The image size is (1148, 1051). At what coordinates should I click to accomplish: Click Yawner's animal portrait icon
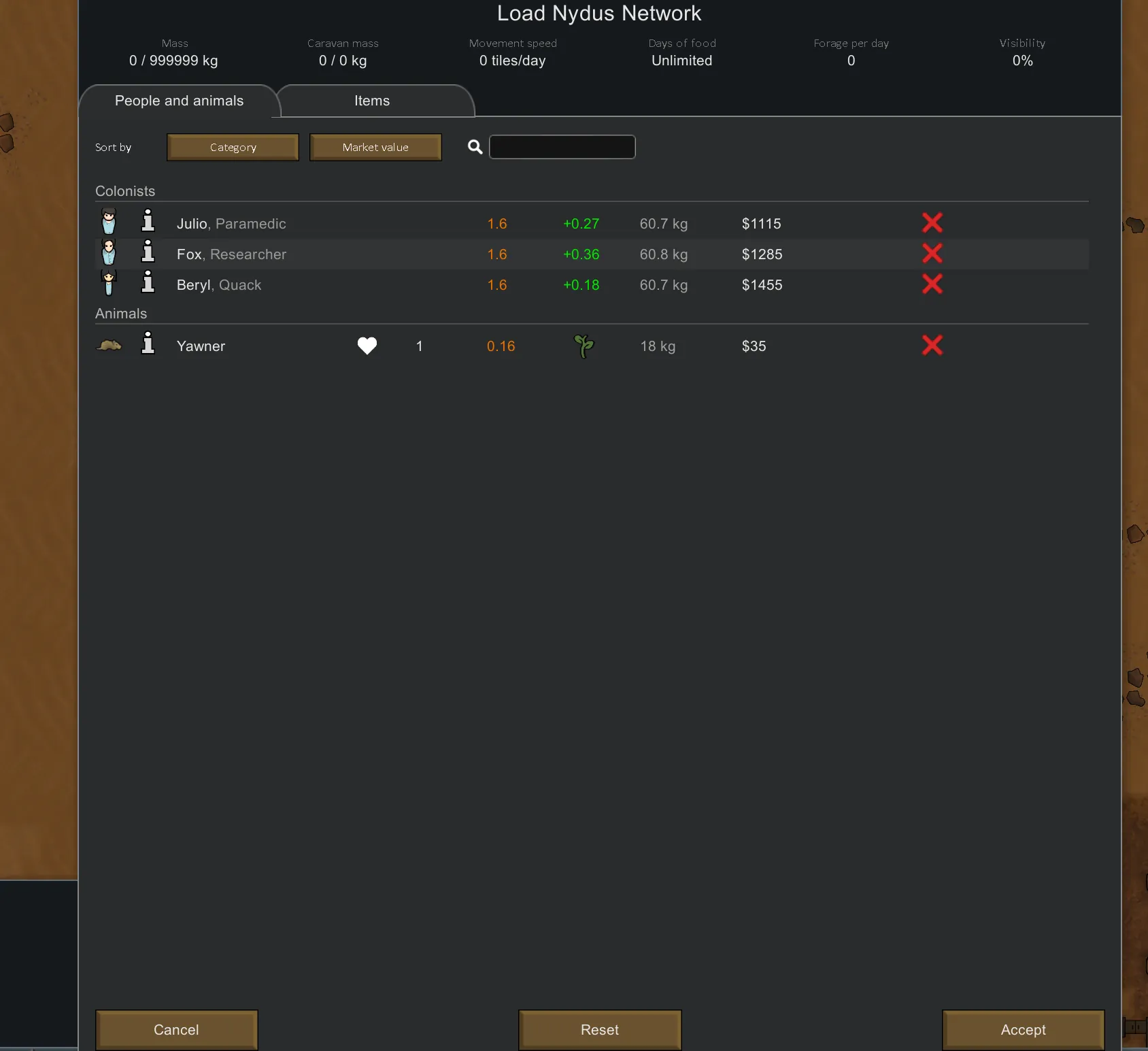click(109, 346)
